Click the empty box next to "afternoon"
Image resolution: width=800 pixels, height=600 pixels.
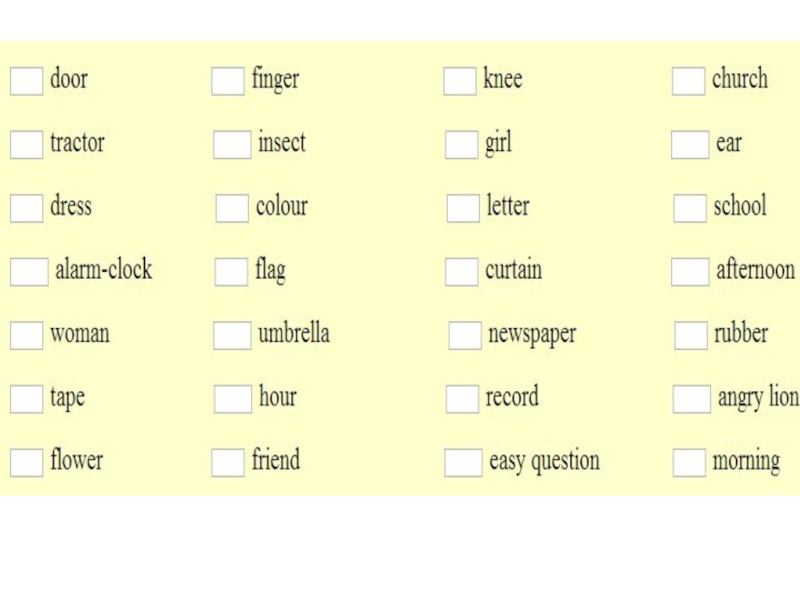[690, 272]
